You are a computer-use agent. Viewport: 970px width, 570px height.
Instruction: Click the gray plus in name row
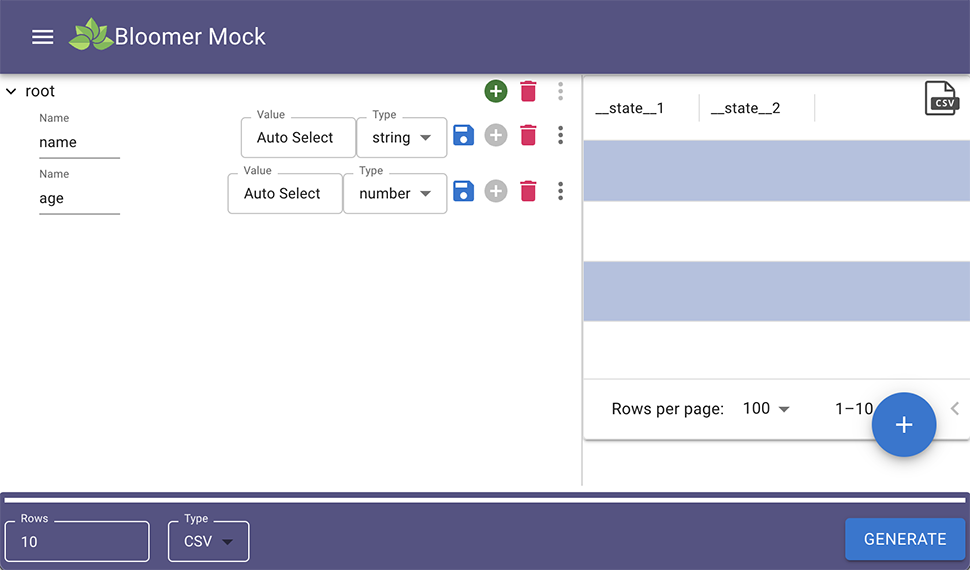496,135
